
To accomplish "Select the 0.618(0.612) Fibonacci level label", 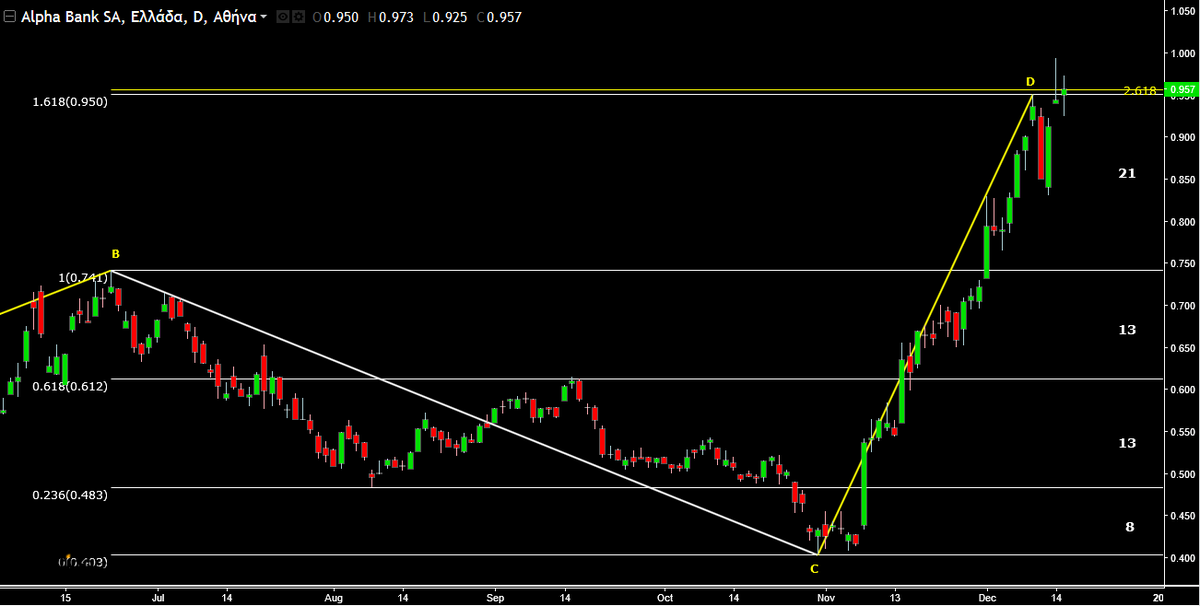I will 69,386.
